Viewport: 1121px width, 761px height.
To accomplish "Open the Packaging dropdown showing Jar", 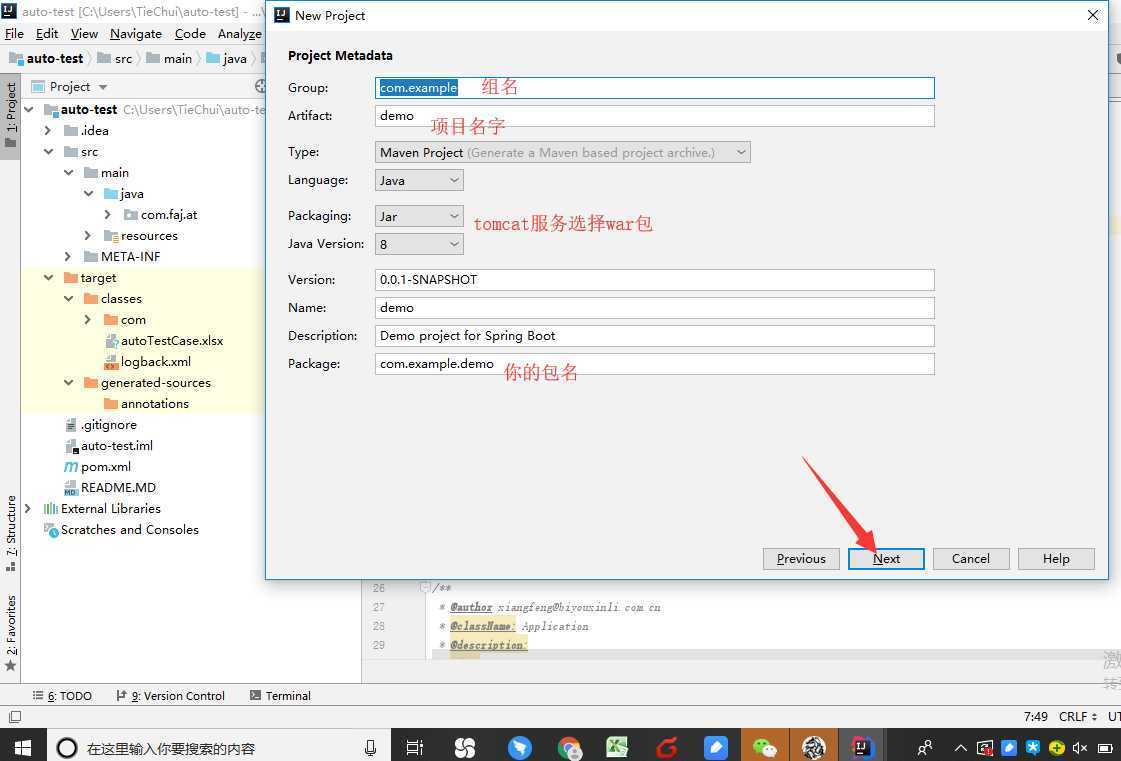I will click(x=419, y=216).
